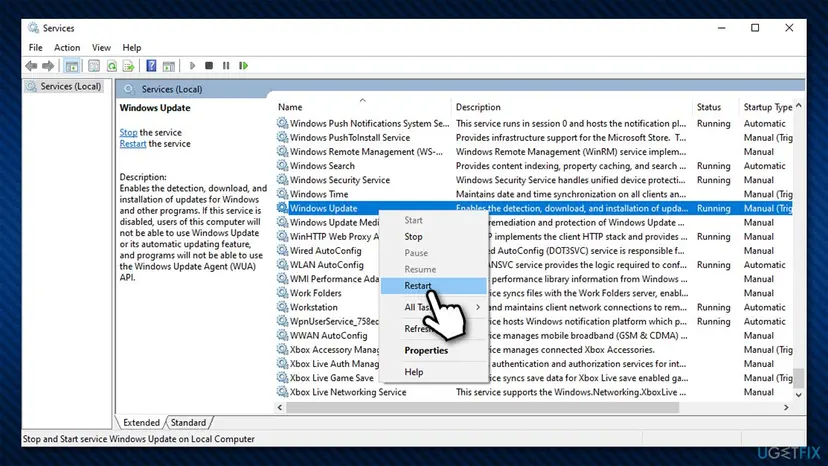828x466 pixels.
Task: Select Windows Remote Management service row
Action: point(534,152)
